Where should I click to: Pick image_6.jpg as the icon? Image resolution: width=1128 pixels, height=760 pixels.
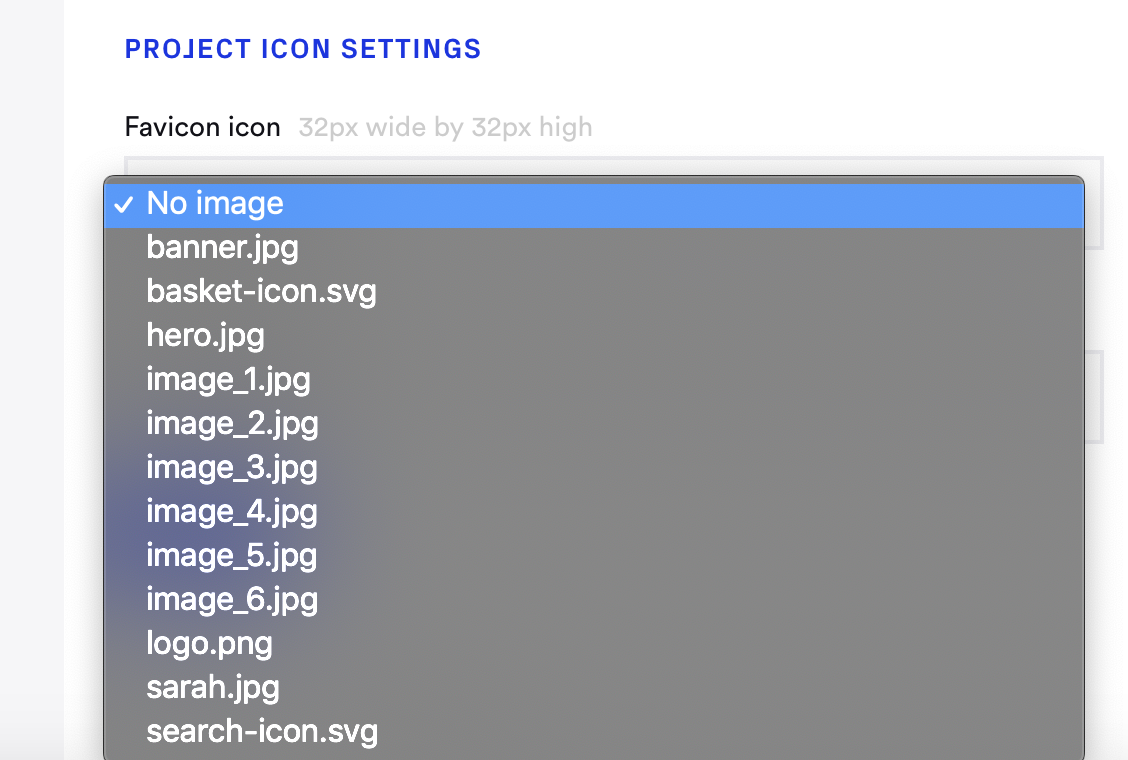[232, 599]
